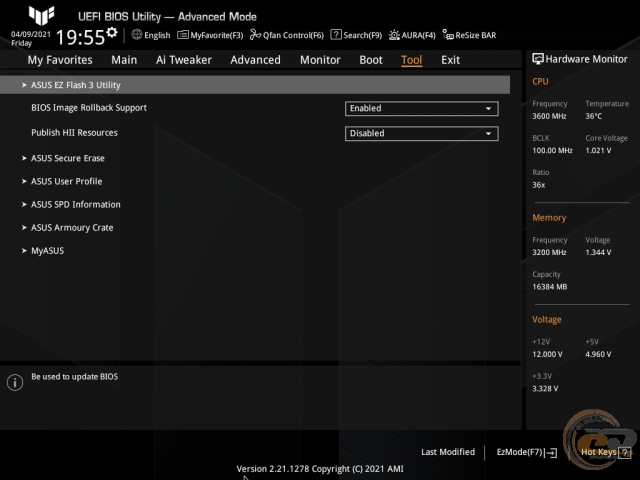Screen dimensions: 640x480
Task: Click CPU frequency value 3600 MHz
Action: [549, 116]
